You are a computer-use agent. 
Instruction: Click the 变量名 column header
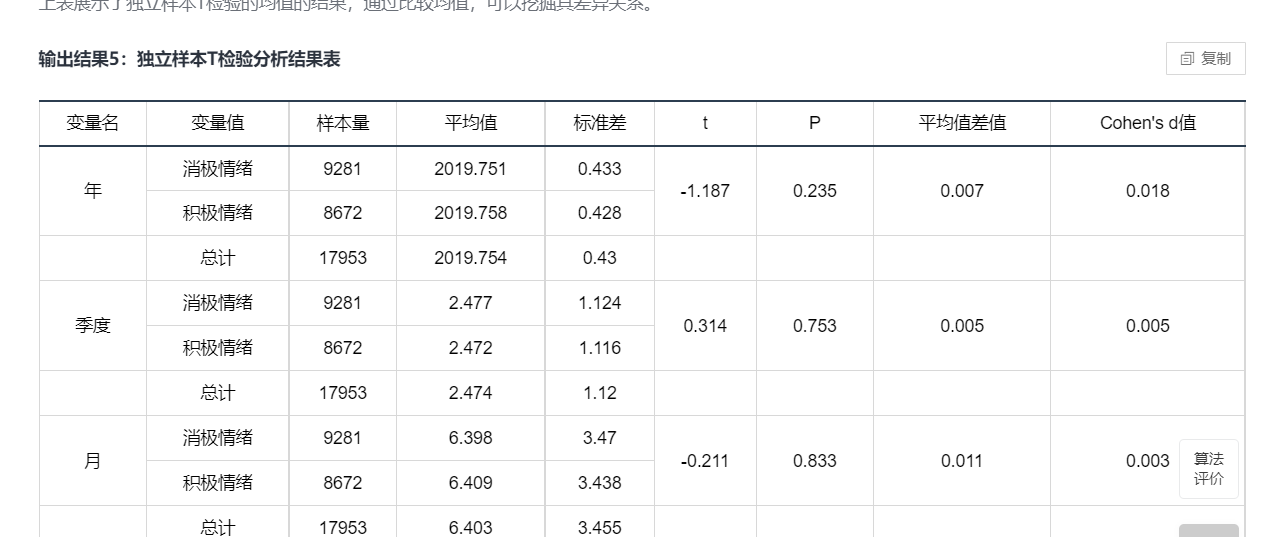[93, 123]
